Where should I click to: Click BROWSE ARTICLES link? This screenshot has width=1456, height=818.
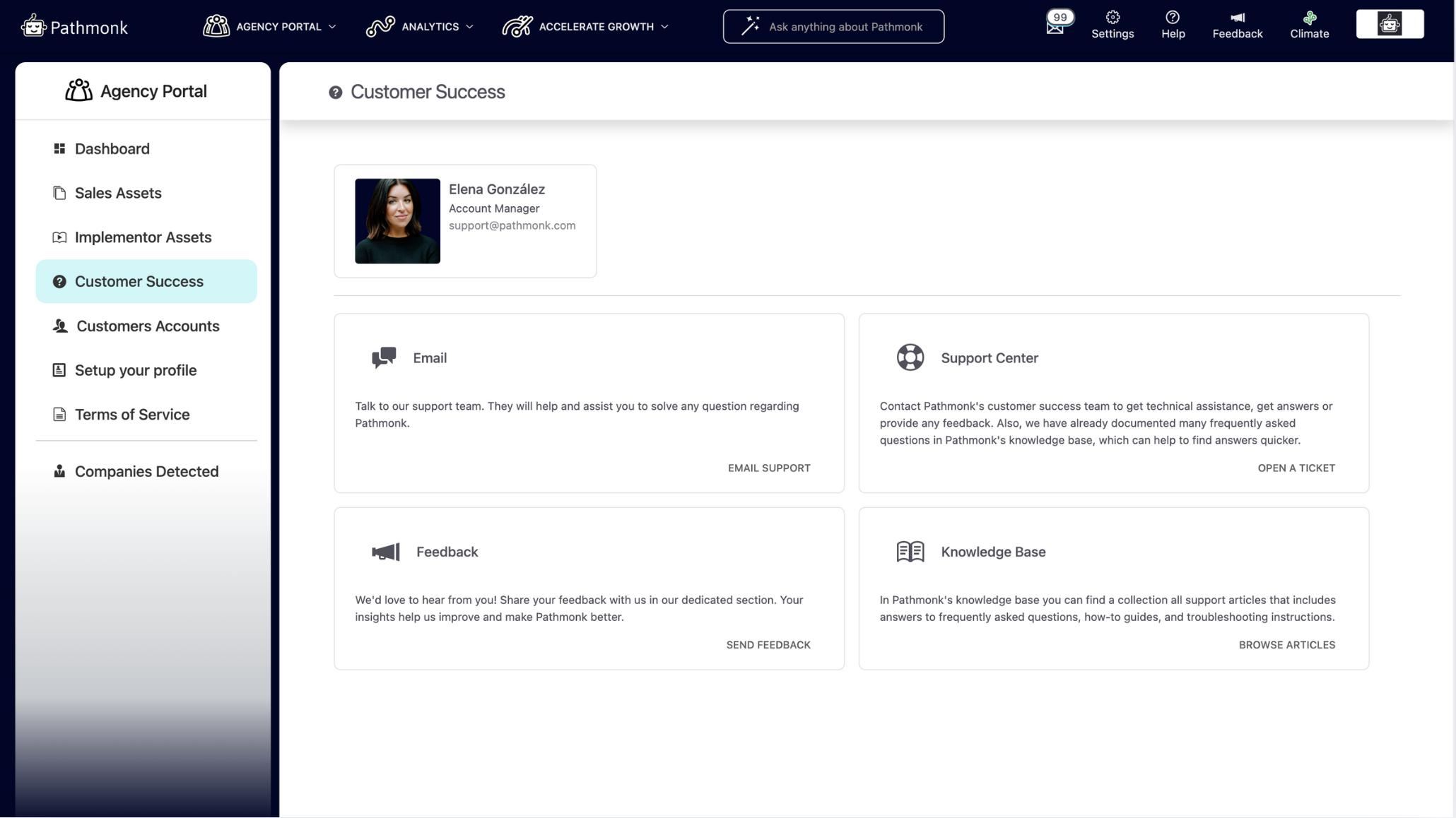tap(1286, 644)
